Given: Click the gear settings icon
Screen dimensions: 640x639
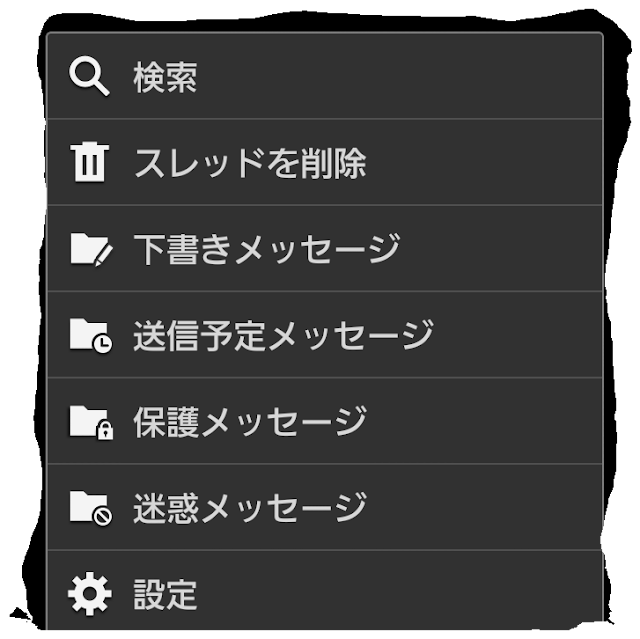Looking at the screenshot, I should point(89,594).
